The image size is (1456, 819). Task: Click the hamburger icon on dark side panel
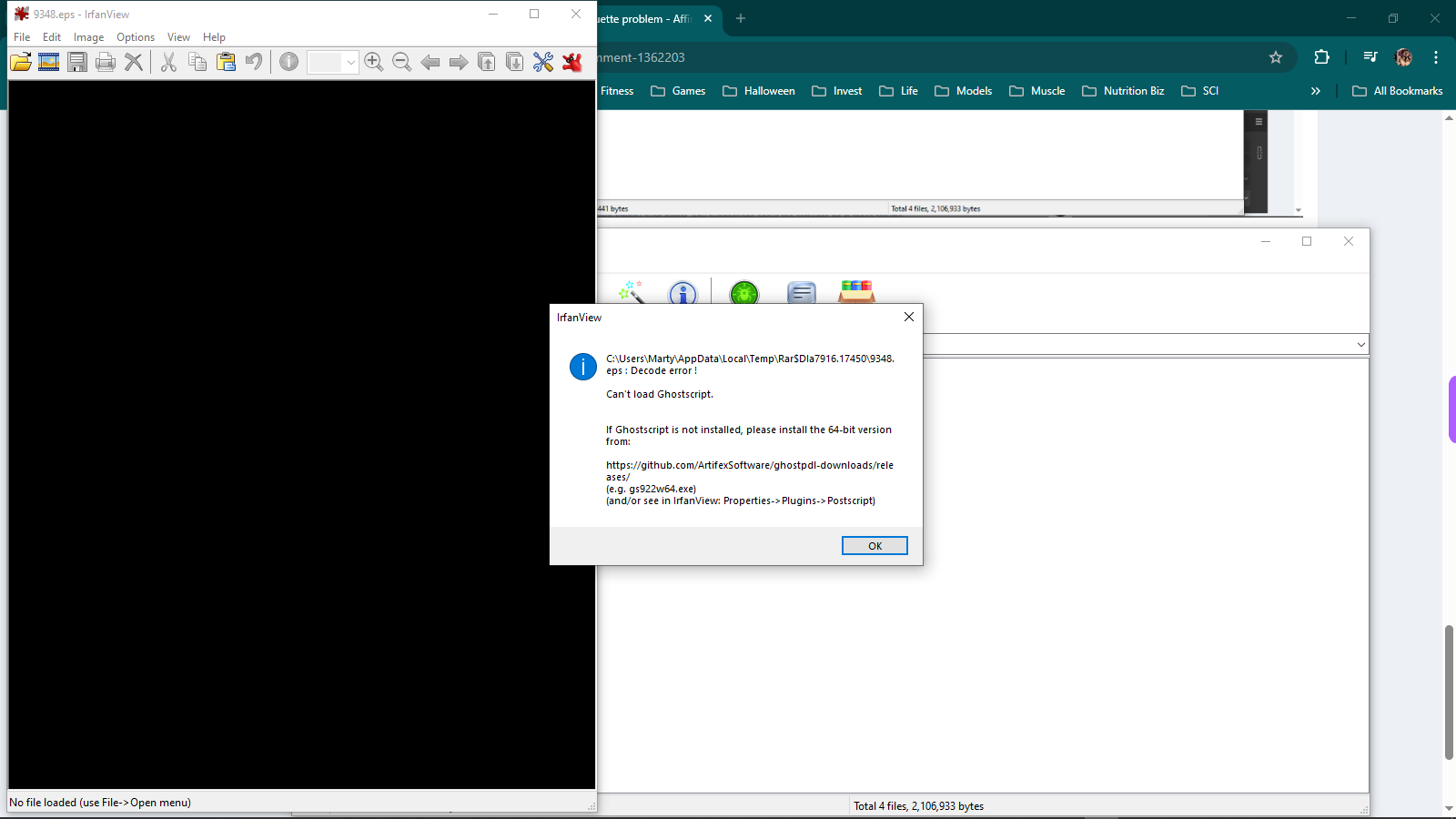click(1259, 121)
